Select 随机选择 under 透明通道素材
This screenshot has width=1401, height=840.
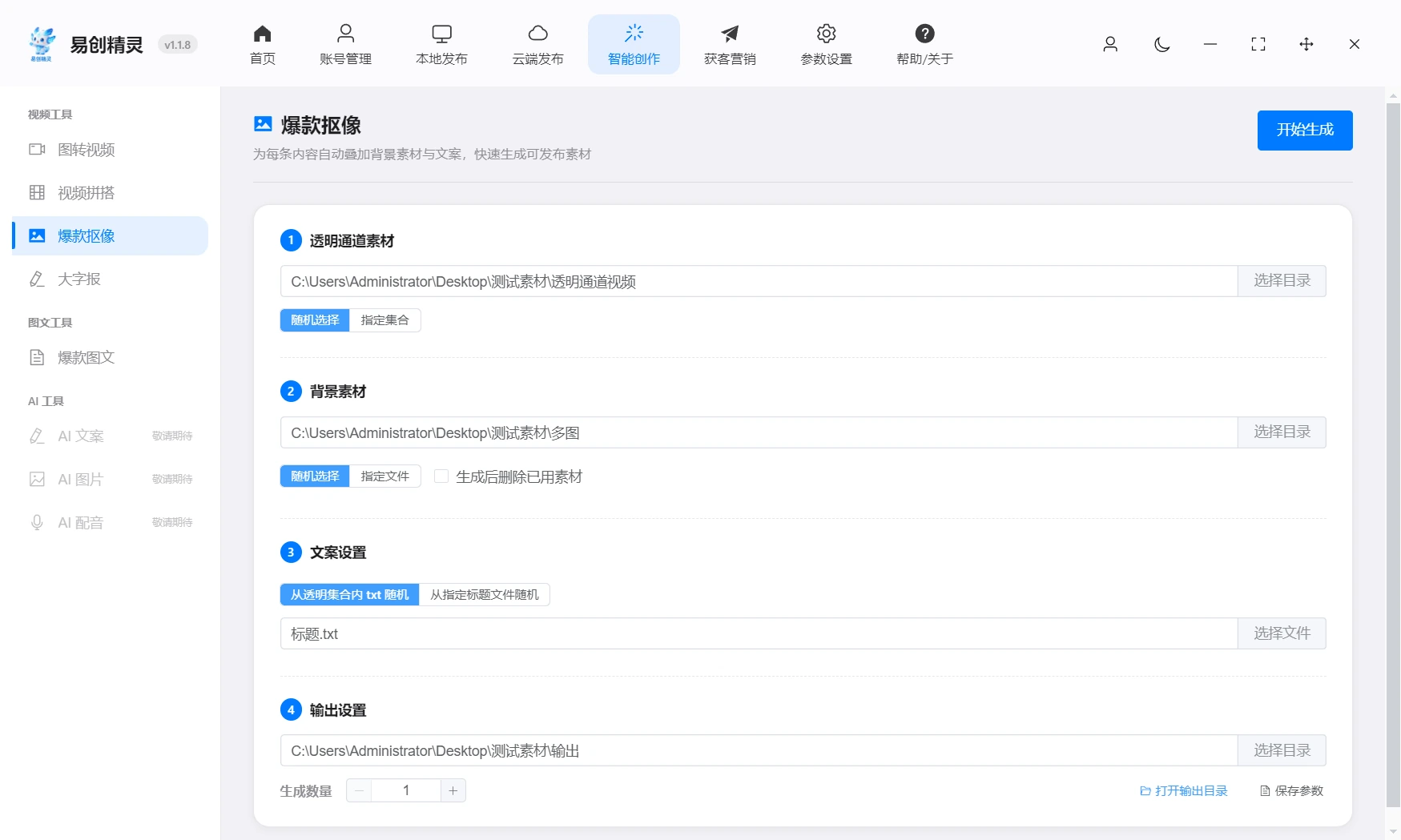tap(315, 320)
